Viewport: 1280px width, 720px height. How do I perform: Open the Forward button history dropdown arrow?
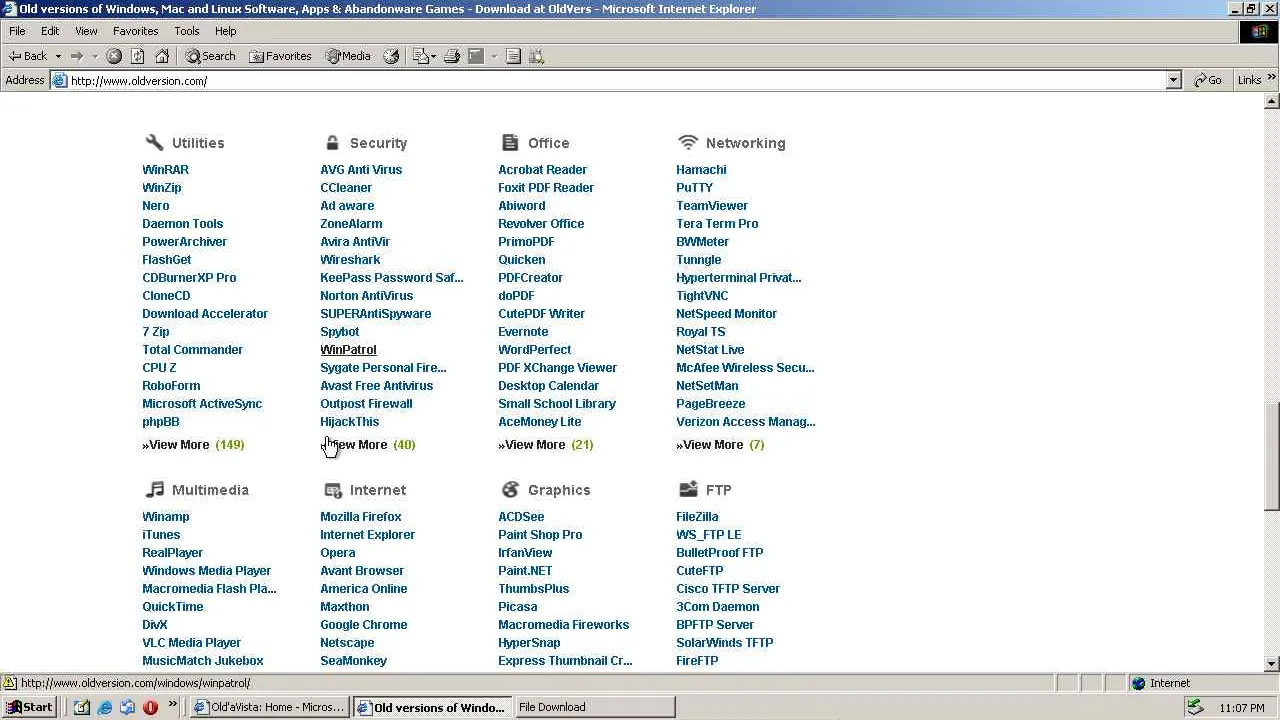click(x=95, y=56)
